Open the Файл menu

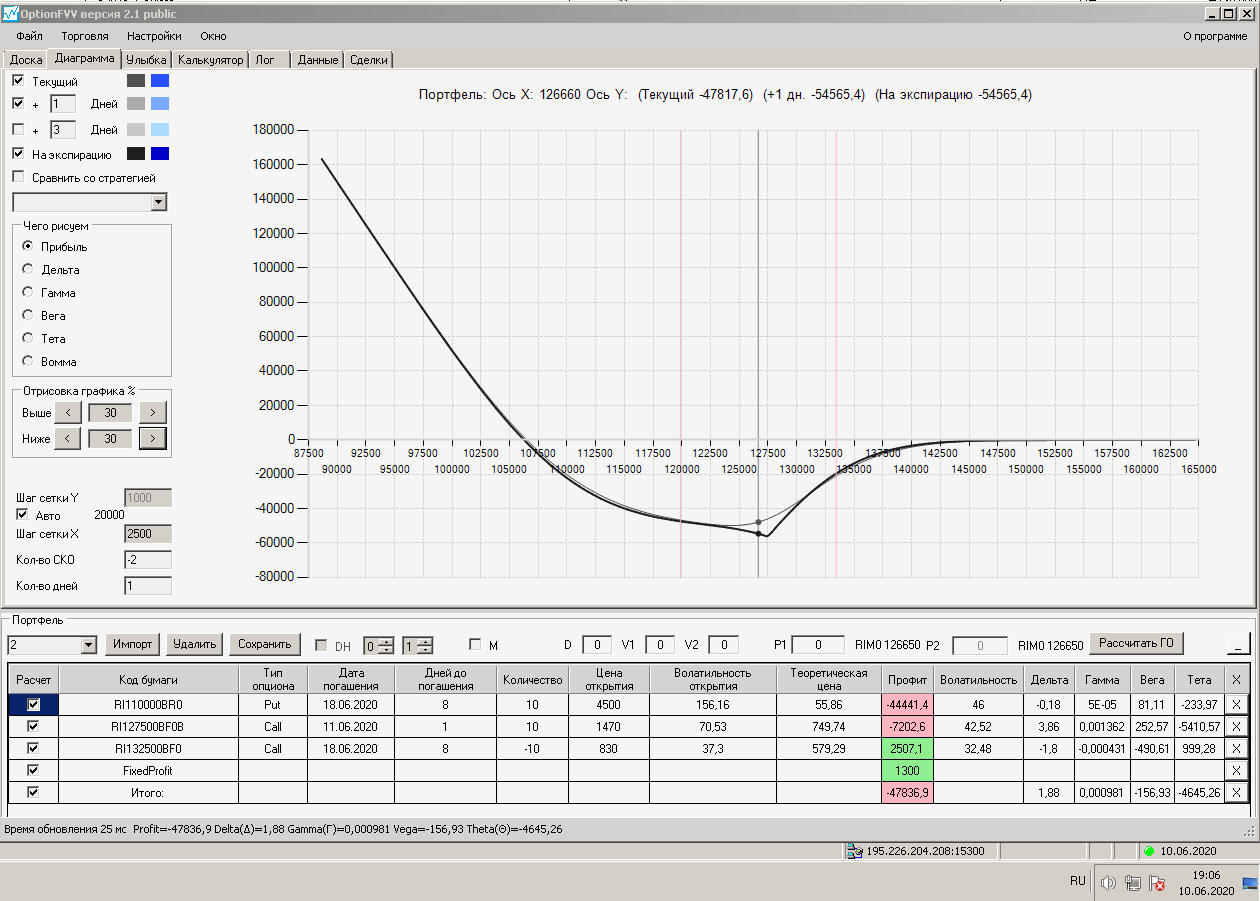[30, 36]
